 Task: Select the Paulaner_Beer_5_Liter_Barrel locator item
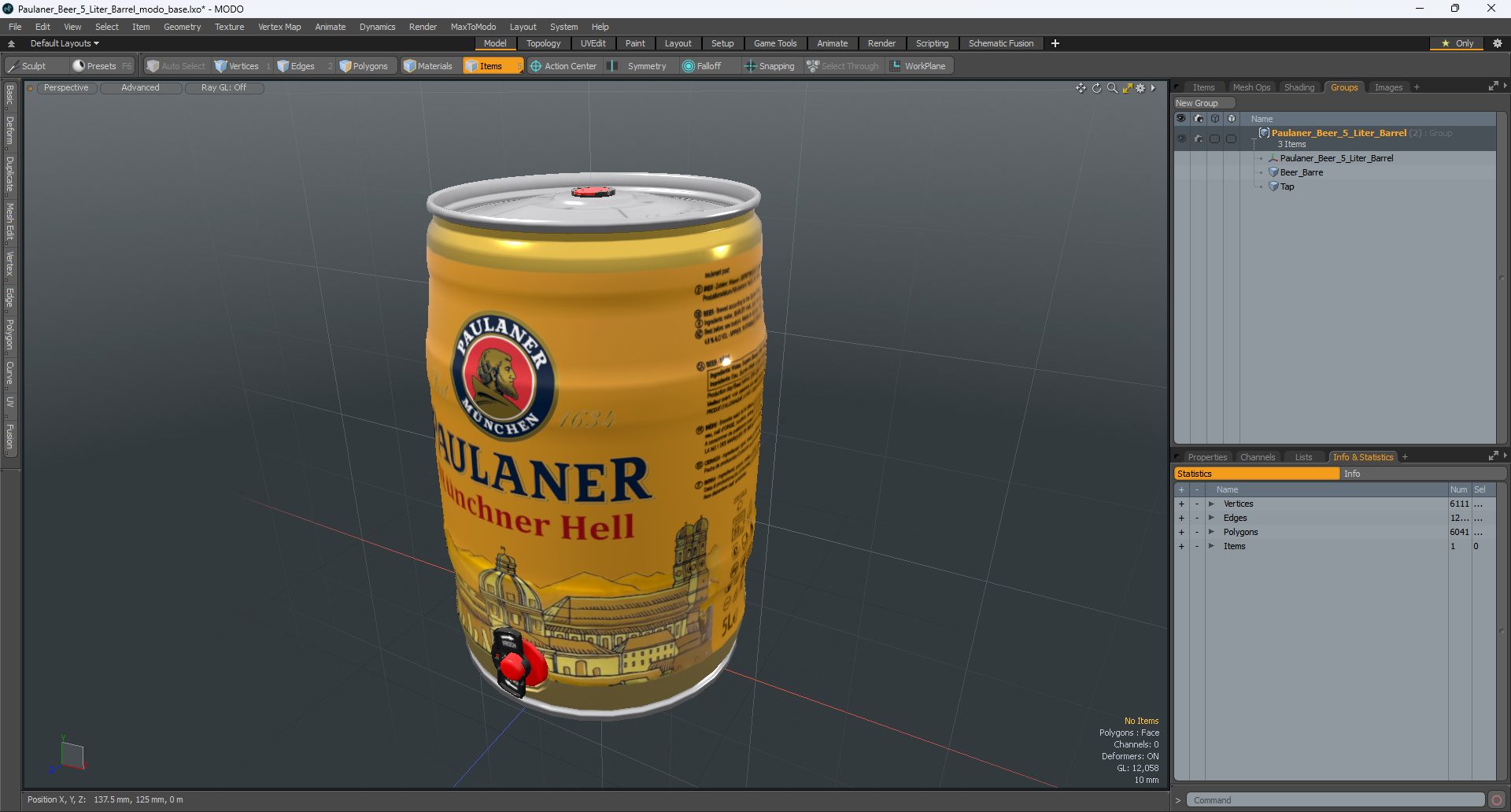(1336, 158)
